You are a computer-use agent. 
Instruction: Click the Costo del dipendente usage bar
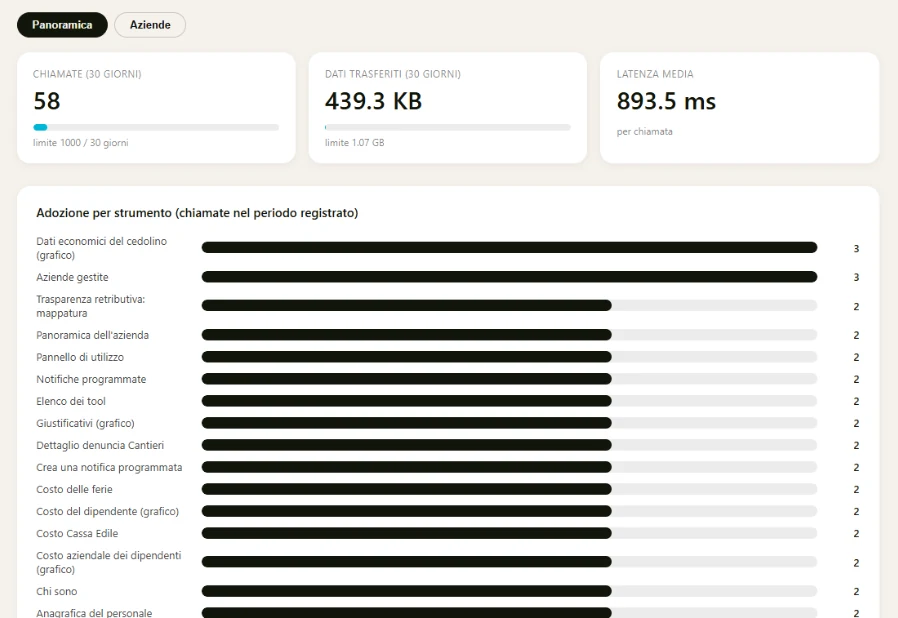509,511
